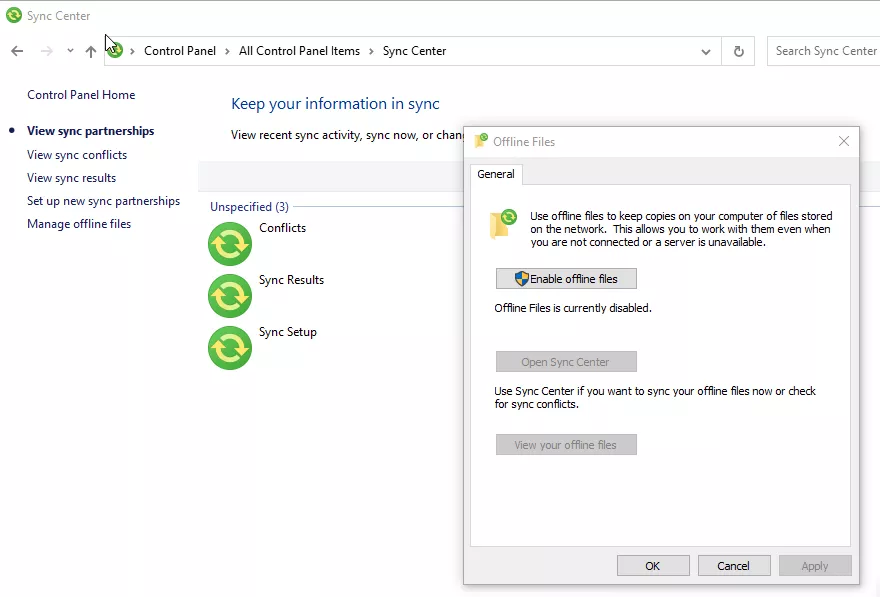Click Sync Center breadcrumb in address bar
Viewport: 880px width, 597px height.
coord(414,51)
